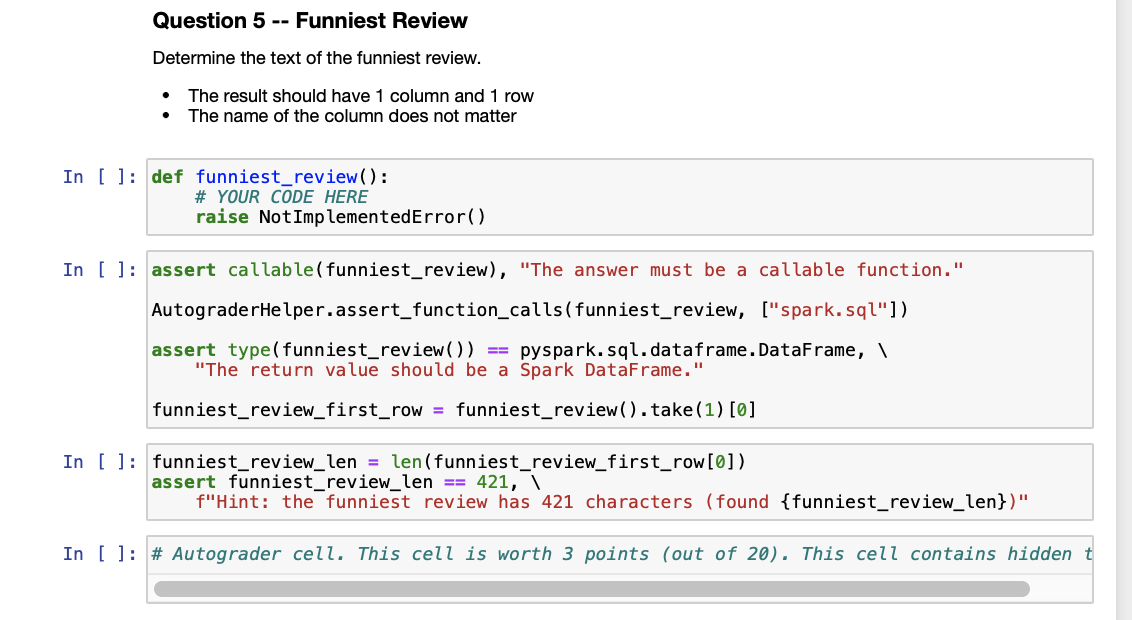Click the Question 5 -- Funniest Review heading
The height and width of the screenshot is (620, 1132).
coord(310,20)
